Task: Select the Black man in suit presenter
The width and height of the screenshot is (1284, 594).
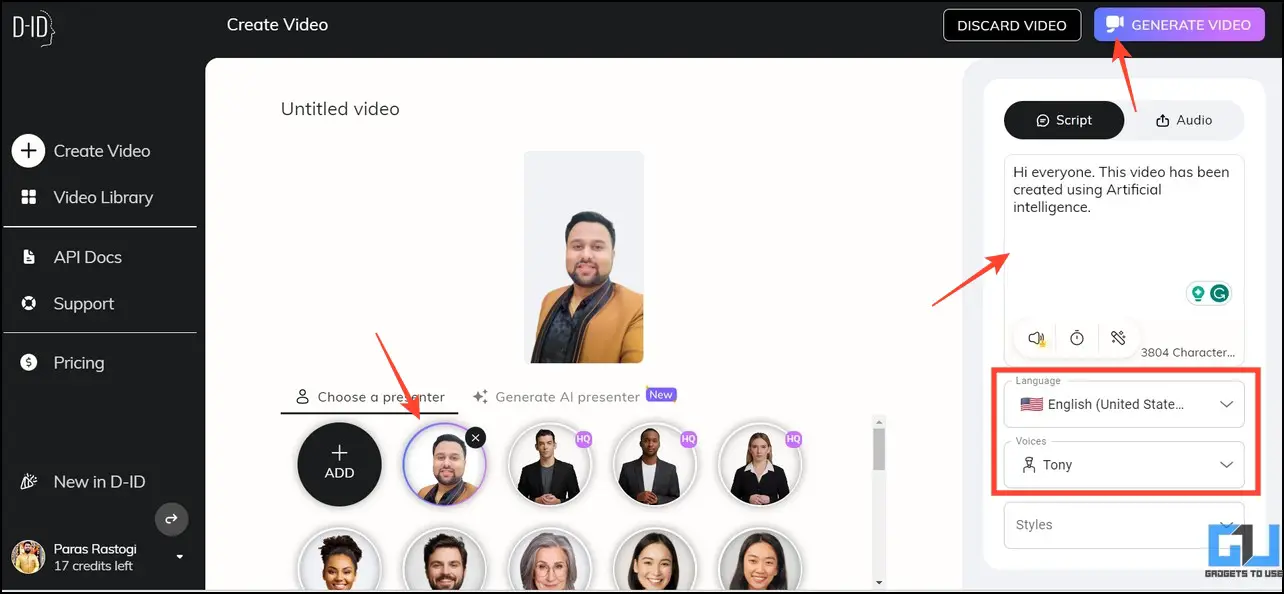Action: click(655, 465)
